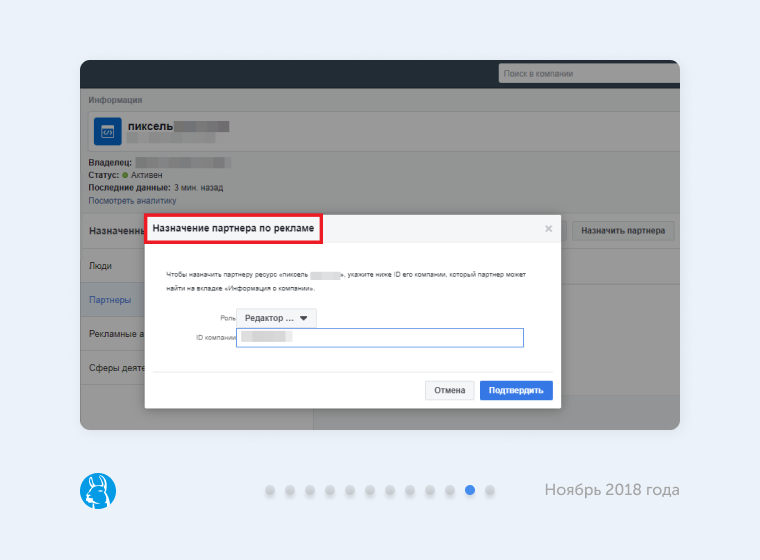The image size is (760, 560).
Task: Click the Назначить партнера button
Action: 623,231
